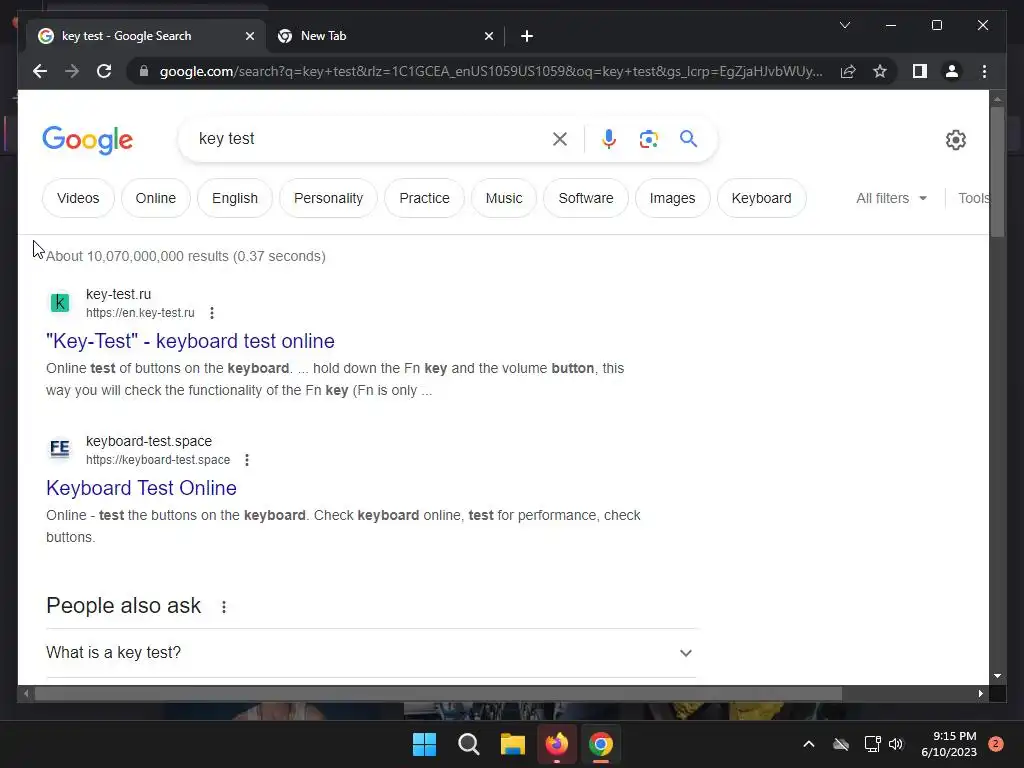
Task: Apply the Keyboard filter chip
Action: (x=761, y=198)
